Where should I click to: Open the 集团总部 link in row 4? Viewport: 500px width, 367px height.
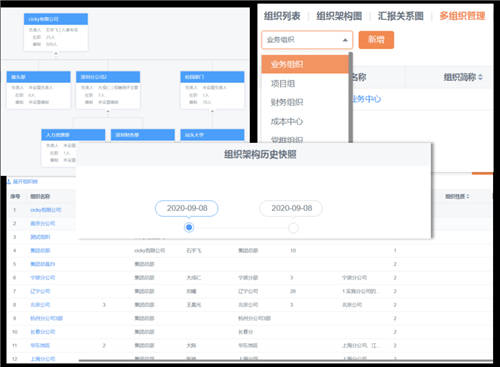pyautogui.click(x=40, y=250)
